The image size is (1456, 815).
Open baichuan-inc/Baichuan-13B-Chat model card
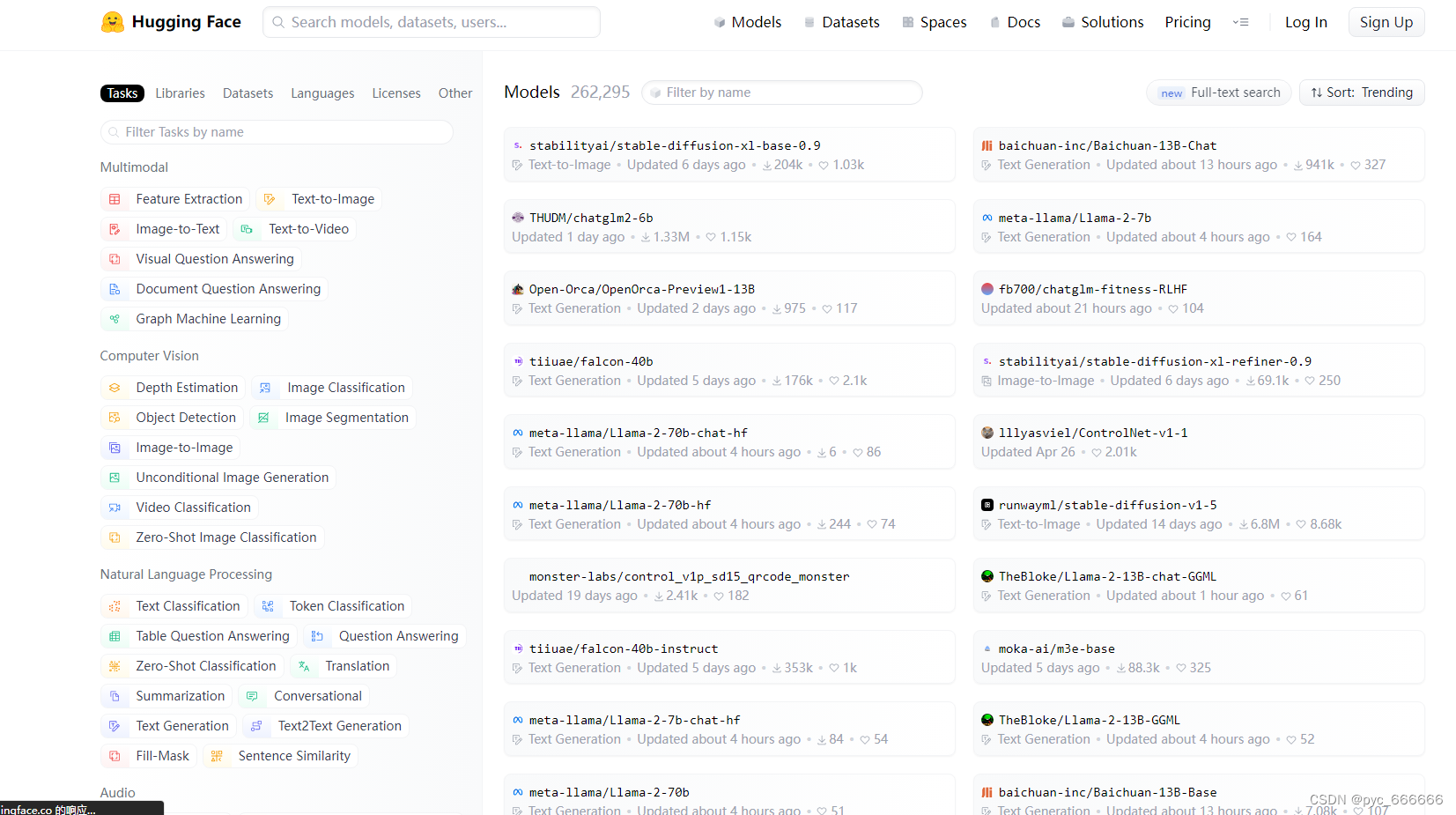coord(1199,155)
